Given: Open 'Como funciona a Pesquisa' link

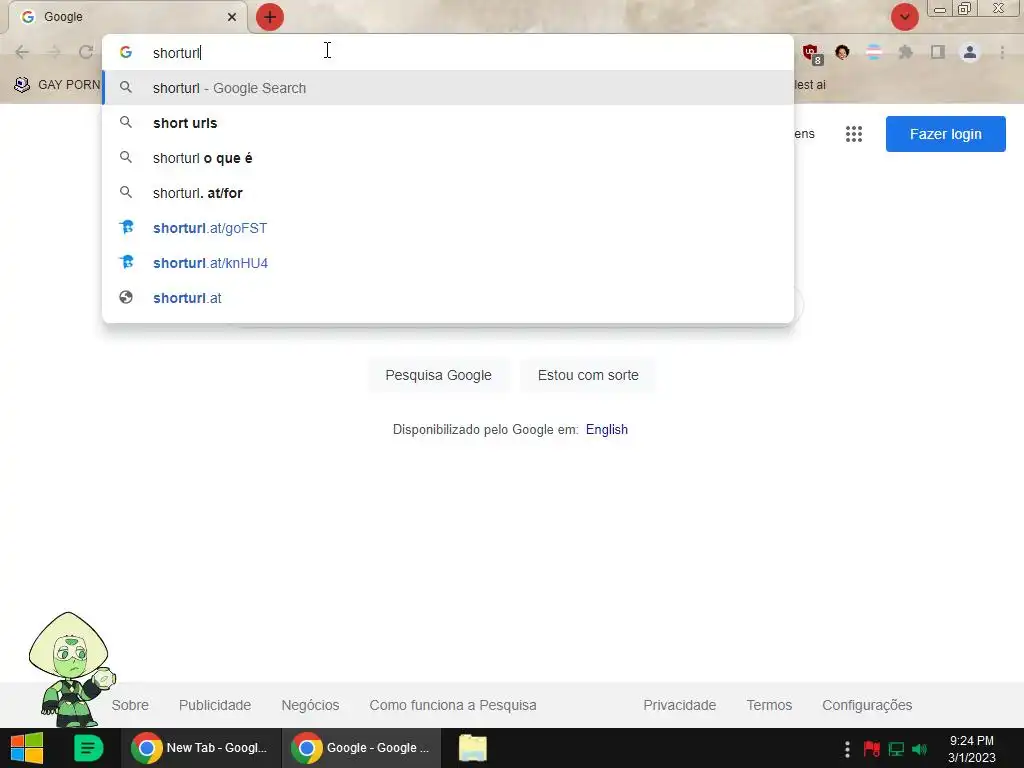Looking at the screenshot, I should 453,705.
